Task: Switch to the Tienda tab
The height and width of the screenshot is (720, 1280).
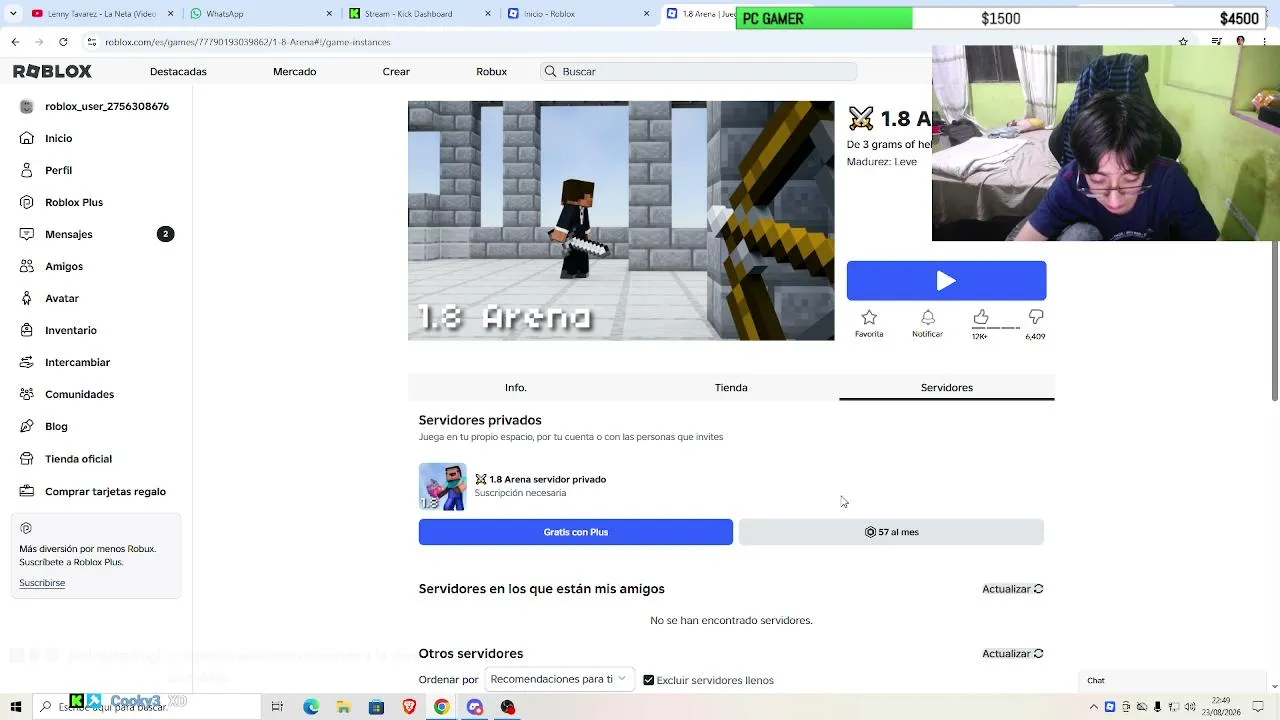Action: (731, 388)
